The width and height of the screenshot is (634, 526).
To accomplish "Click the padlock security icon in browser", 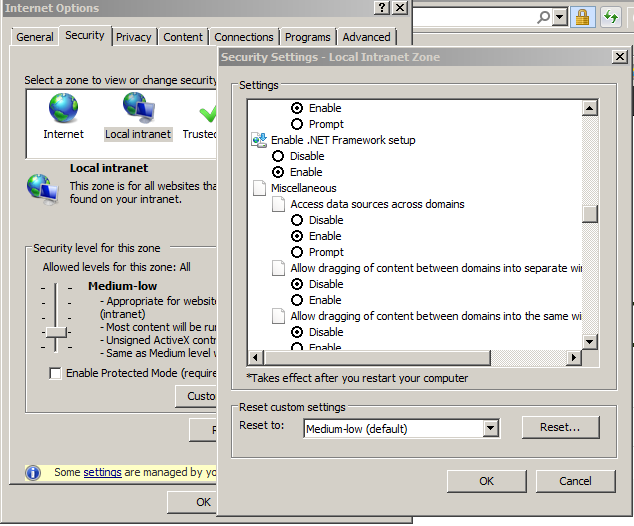I will point(583,17).
